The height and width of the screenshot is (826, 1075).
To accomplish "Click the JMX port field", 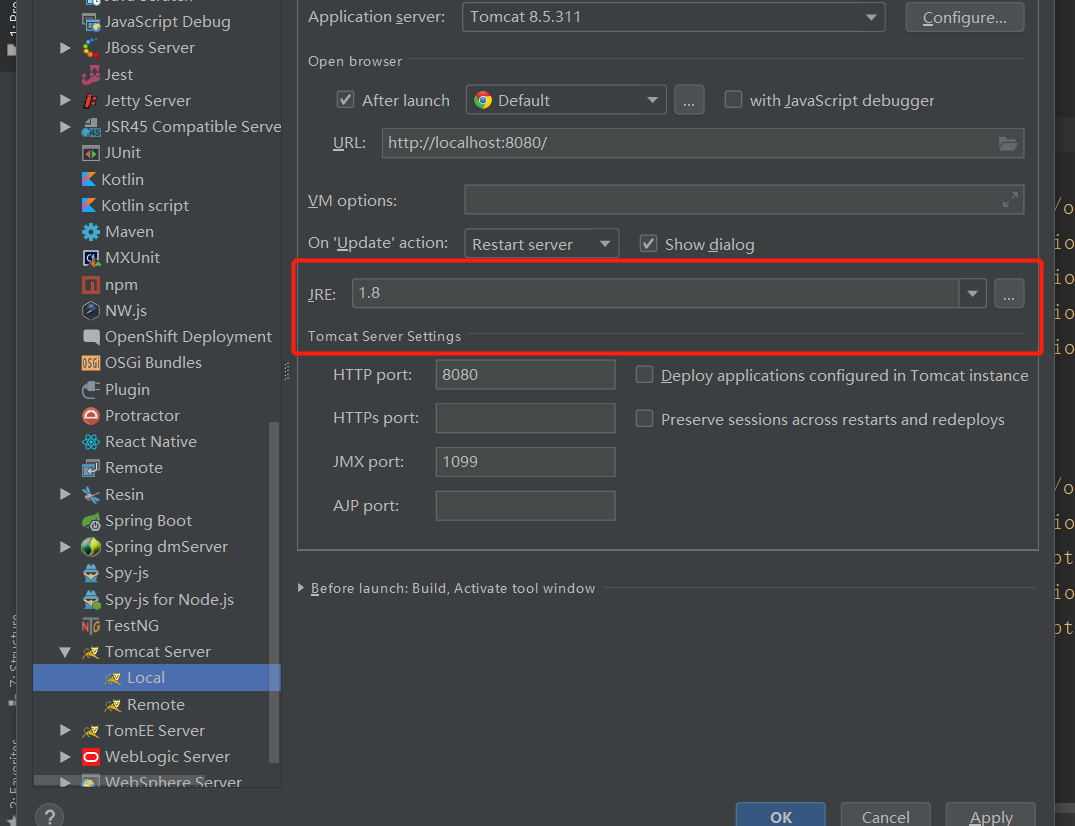I will pos(525,462).
